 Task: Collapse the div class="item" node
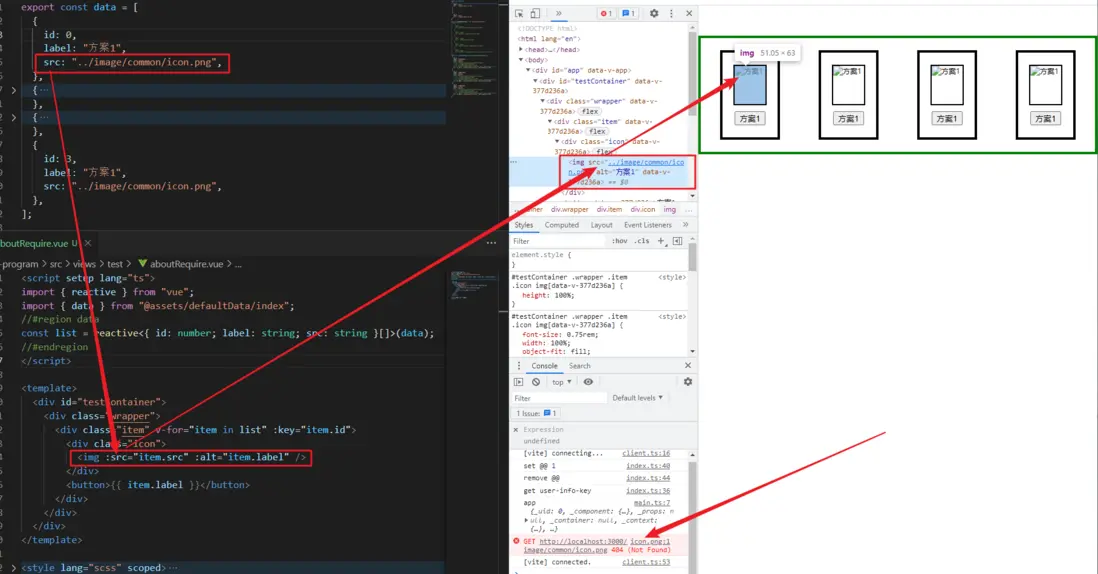pos(550,121)
